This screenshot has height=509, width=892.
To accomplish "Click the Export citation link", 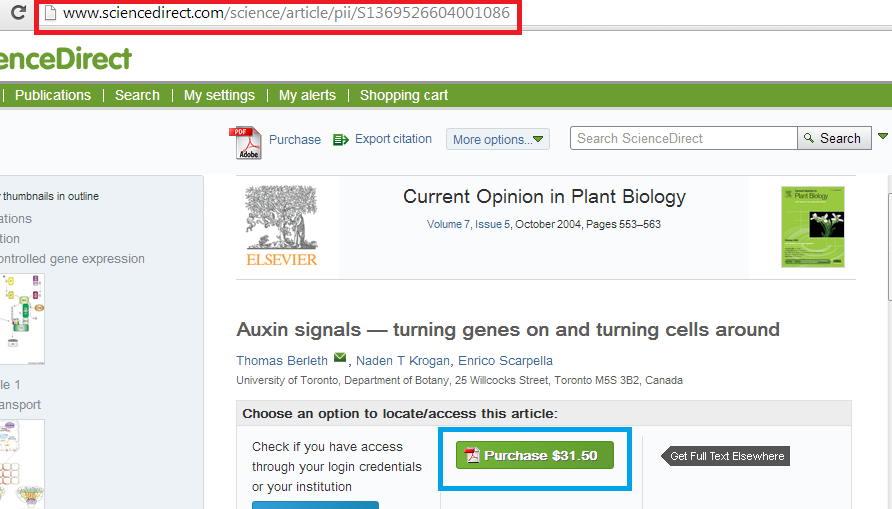I will tap(393, 139).
